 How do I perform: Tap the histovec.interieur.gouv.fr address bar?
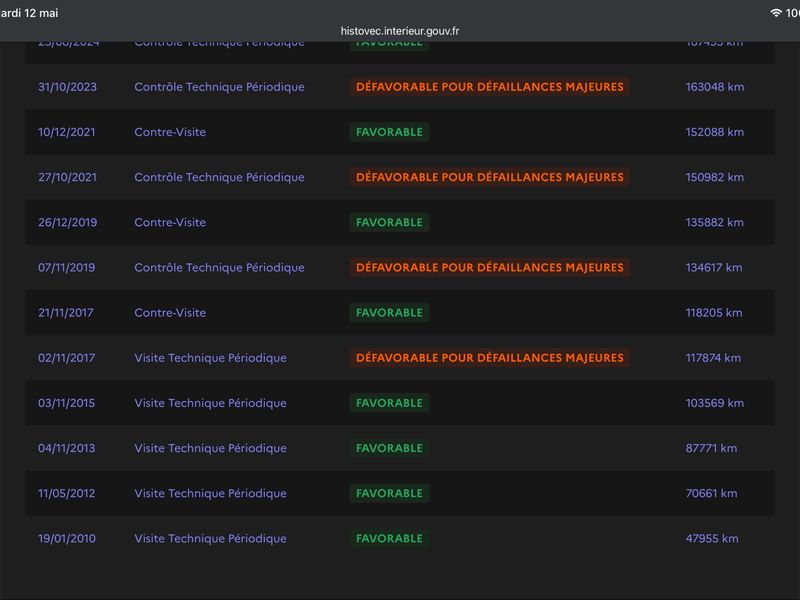point(399,31)
